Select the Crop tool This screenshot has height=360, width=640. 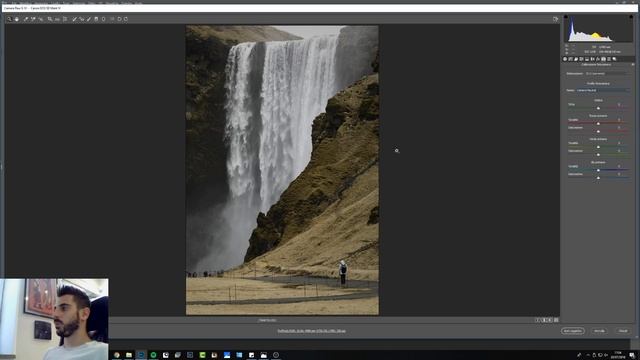tap(50, 19)
